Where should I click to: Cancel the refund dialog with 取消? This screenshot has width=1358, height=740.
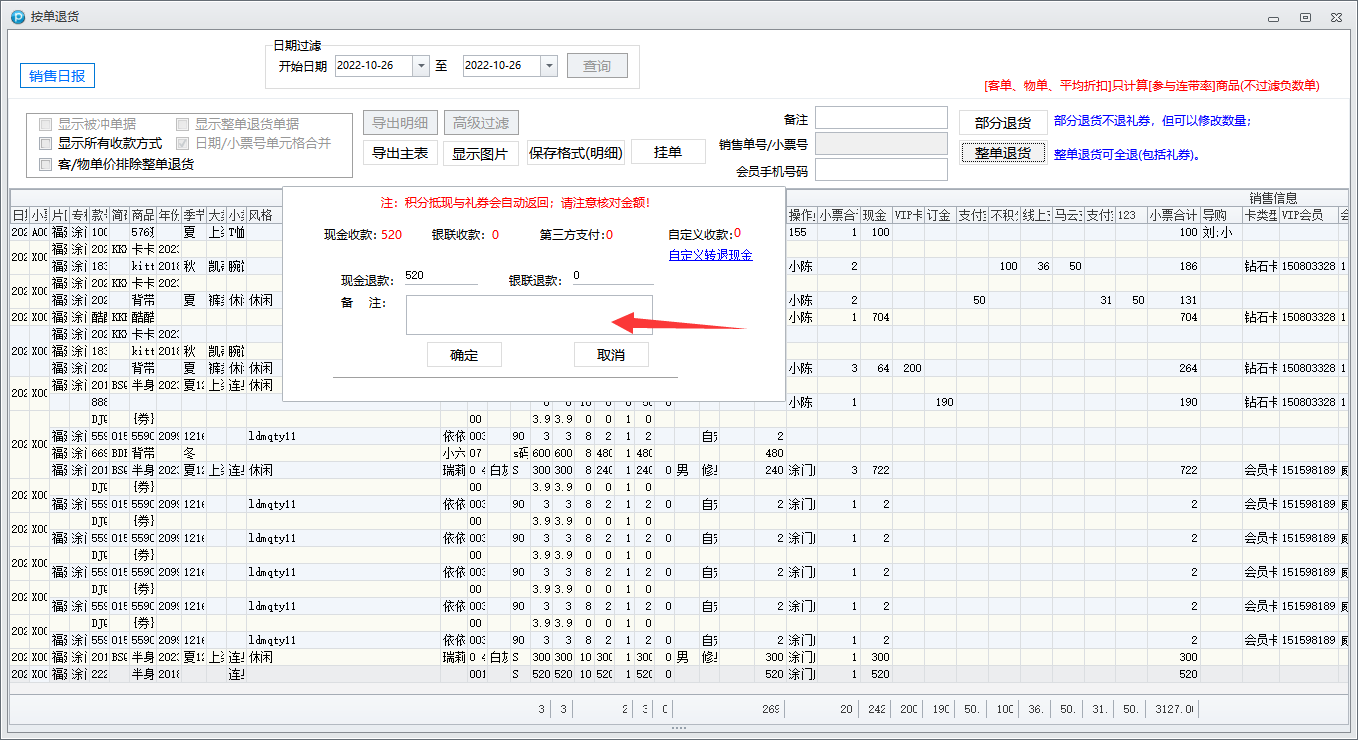611,355
